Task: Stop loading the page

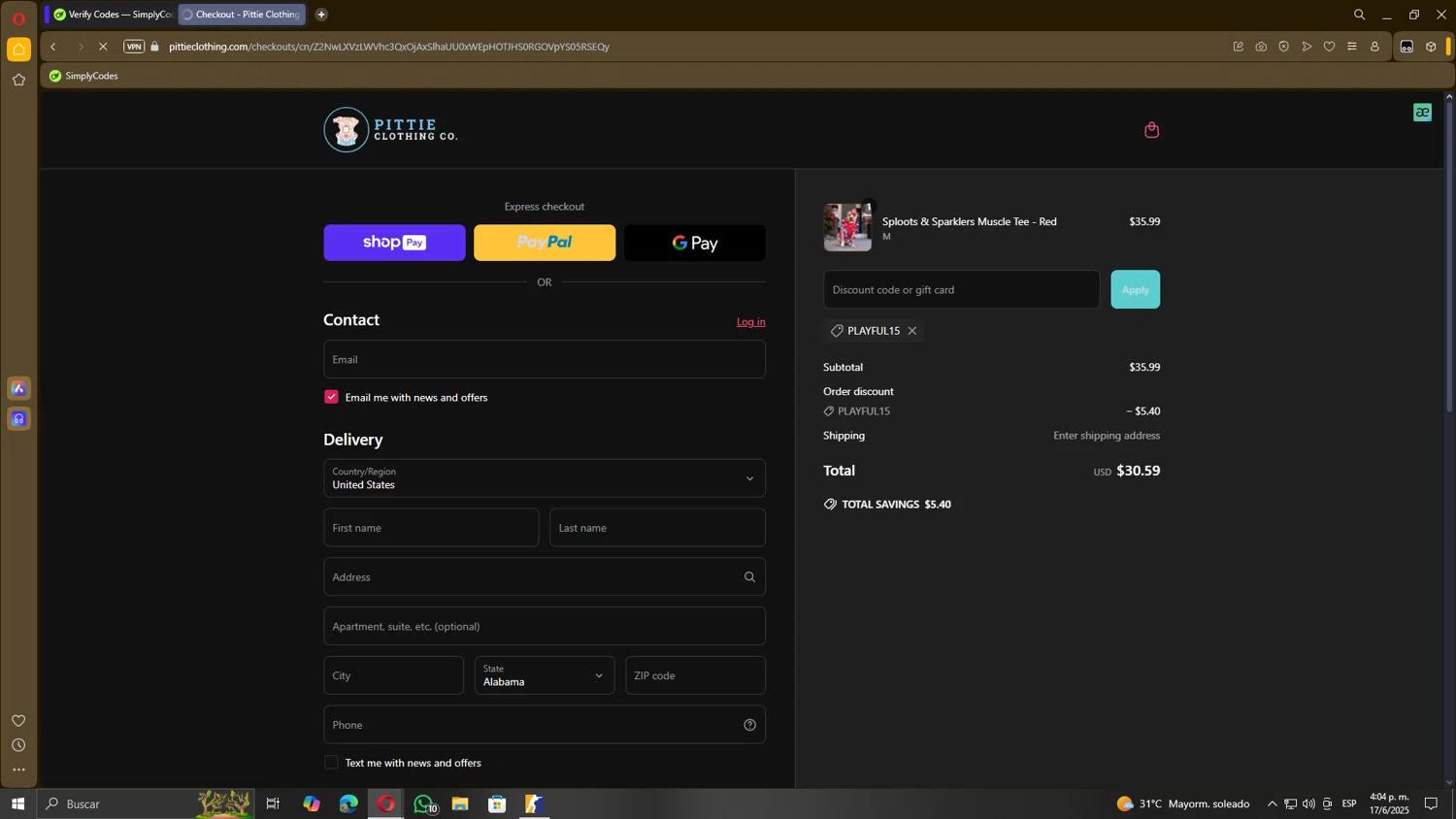Action: pos(103,47)
